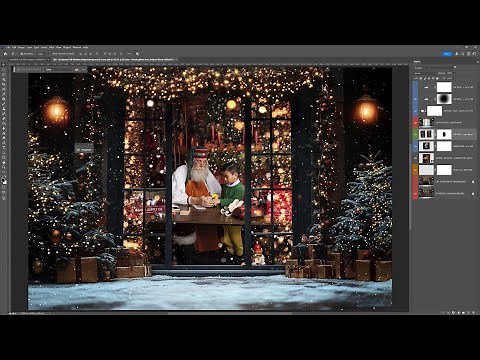Select the orange-labeled layer's thumbnail

coord(426,170)
